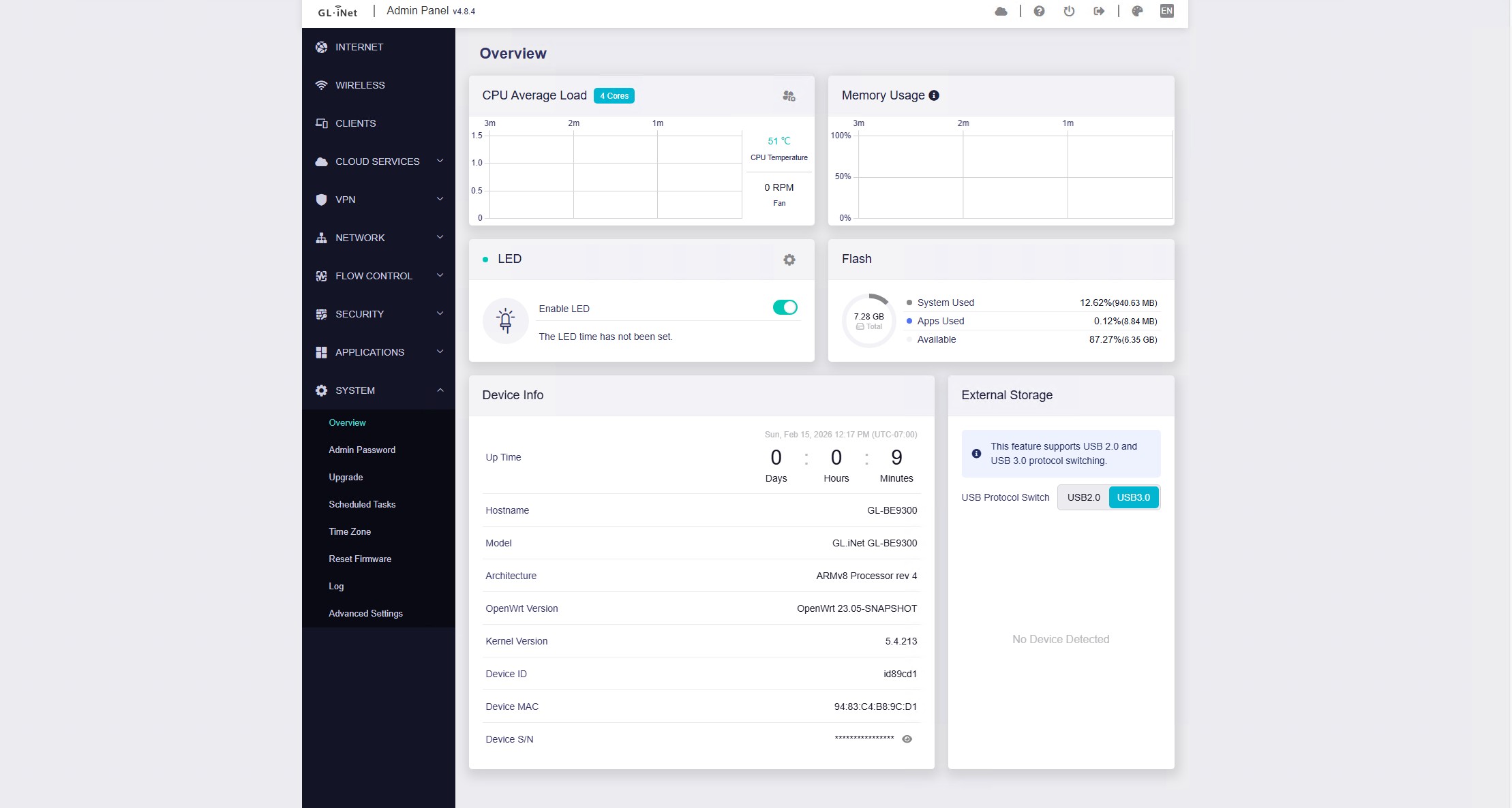Change language via EN button
Viewport: 1512px width, 808px height.
coord(1166,11)
